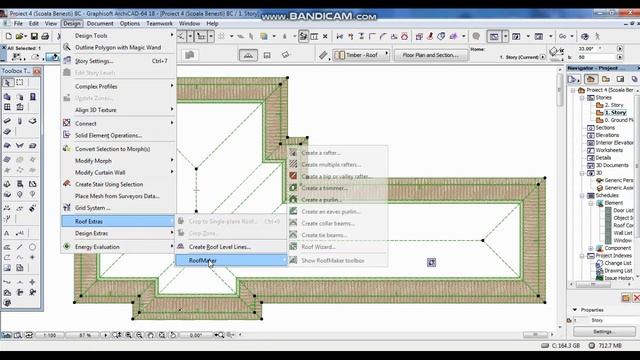
Task: Click the Grid System menu icon
Action: pyautogui.click(x=67, y=207)
